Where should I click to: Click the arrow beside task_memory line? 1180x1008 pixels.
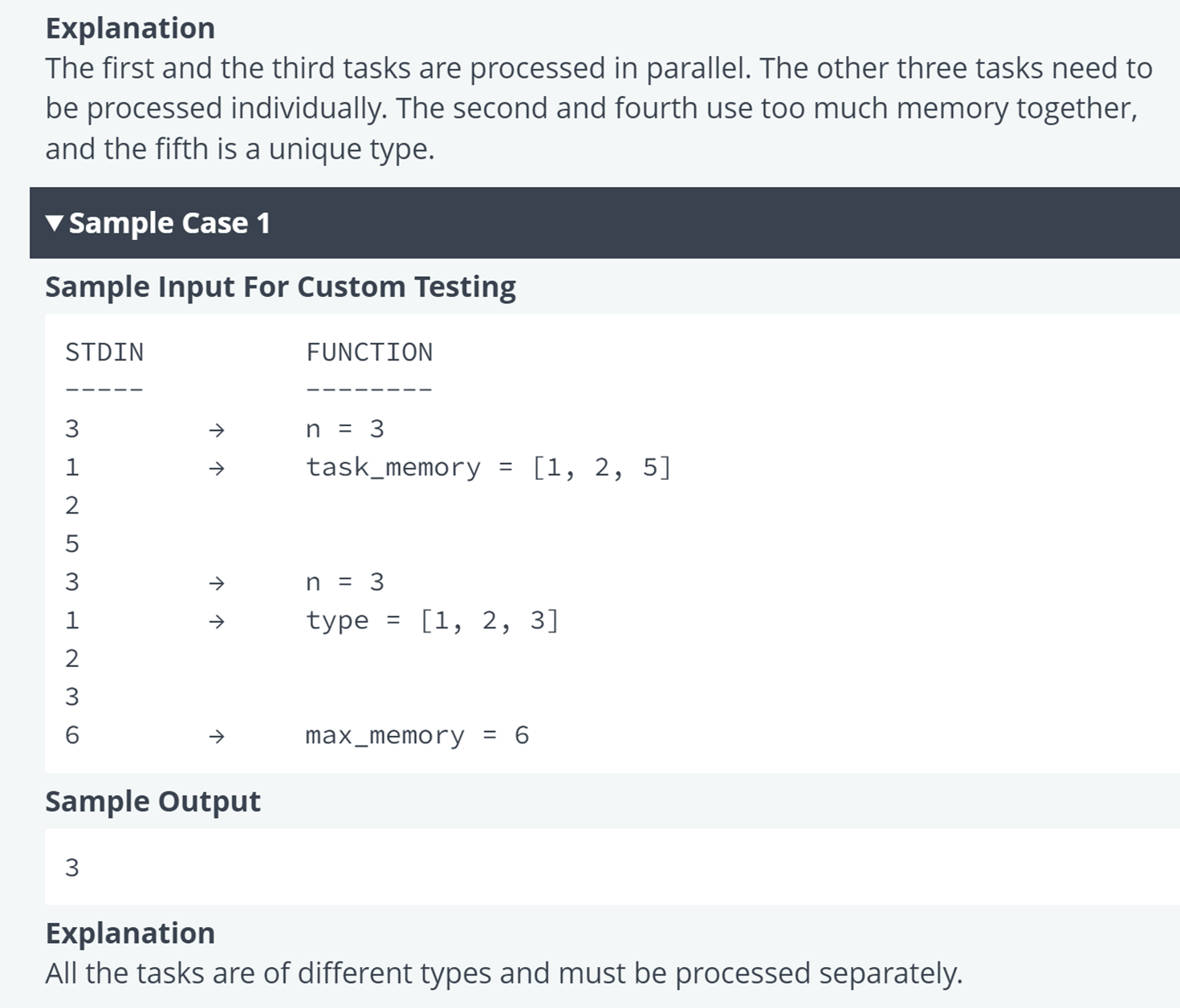coord(216,468)
